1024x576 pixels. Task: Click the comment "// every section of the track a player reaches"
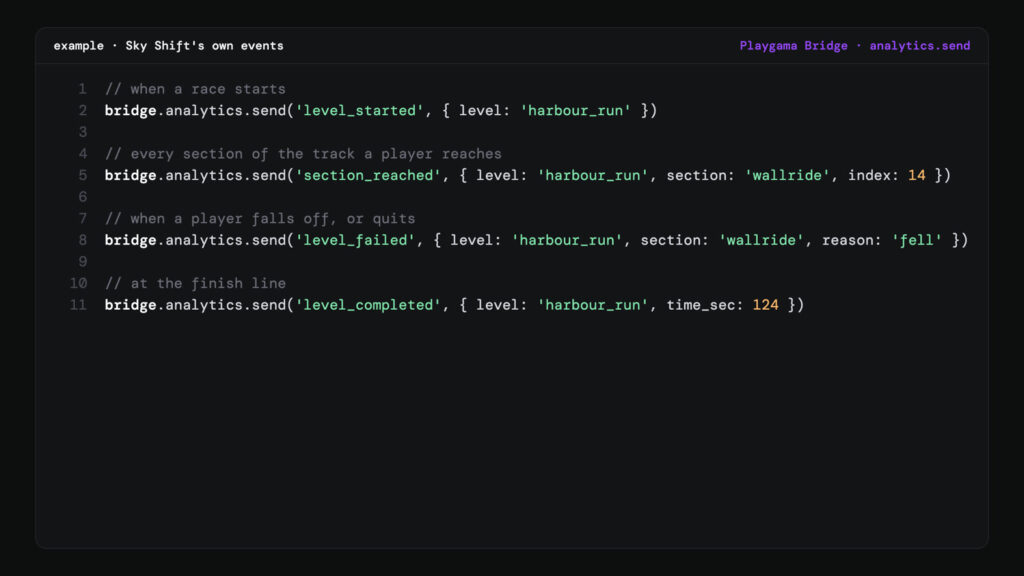click(303, 154)
